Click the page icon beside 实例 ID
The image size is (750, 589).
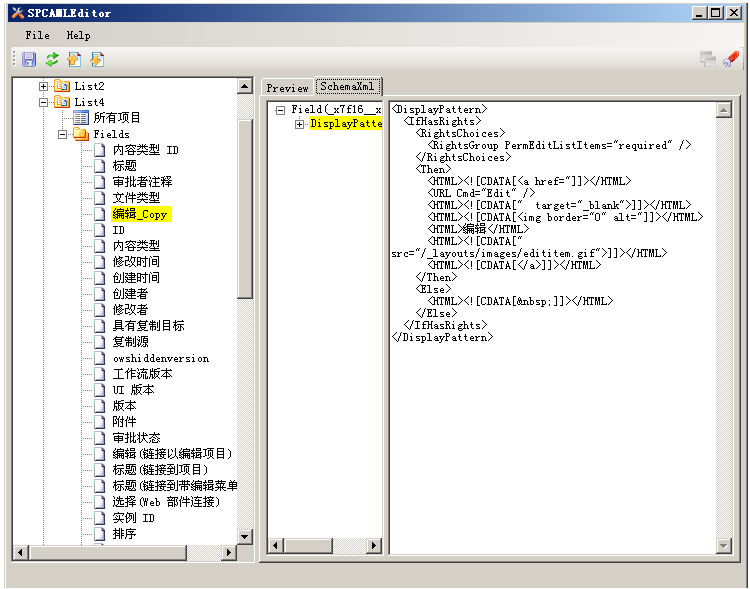pos(99,518)
